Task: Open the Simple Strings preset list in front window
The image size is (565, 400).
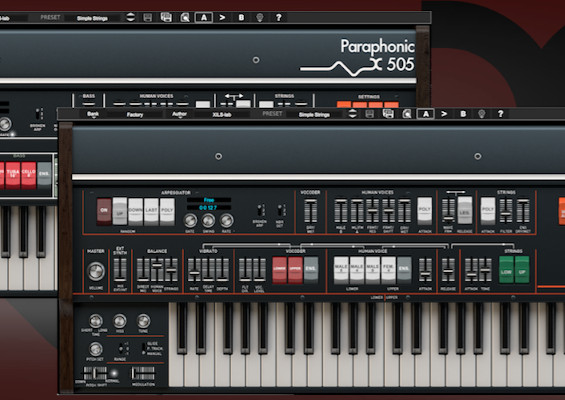Action: pyautogui.click(x=314, y=115)
